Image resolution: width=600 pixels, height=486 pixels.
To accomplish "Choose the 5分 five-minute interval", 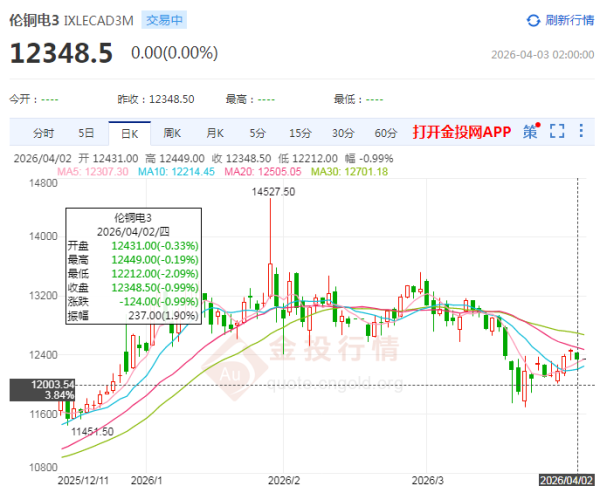I will [258, 133].
